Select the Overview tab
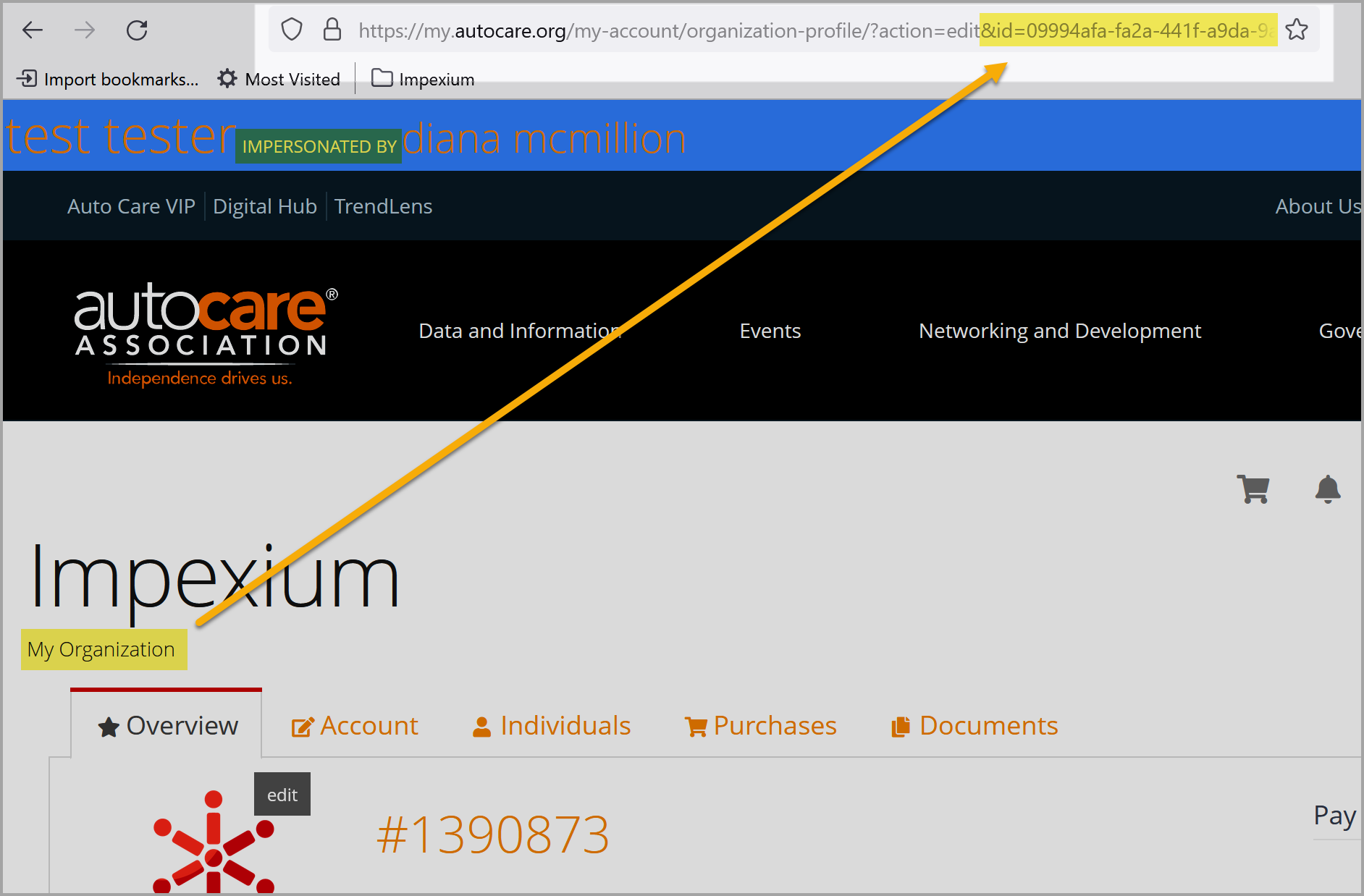 click(x=167, y=725)
